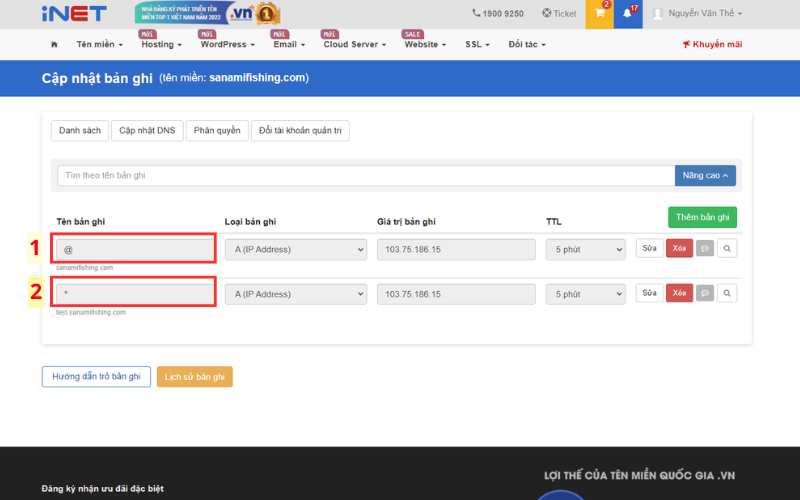This screenshot has height=500, width=800.
Task: Click the comment icon on * record
Action: [705, 293]
